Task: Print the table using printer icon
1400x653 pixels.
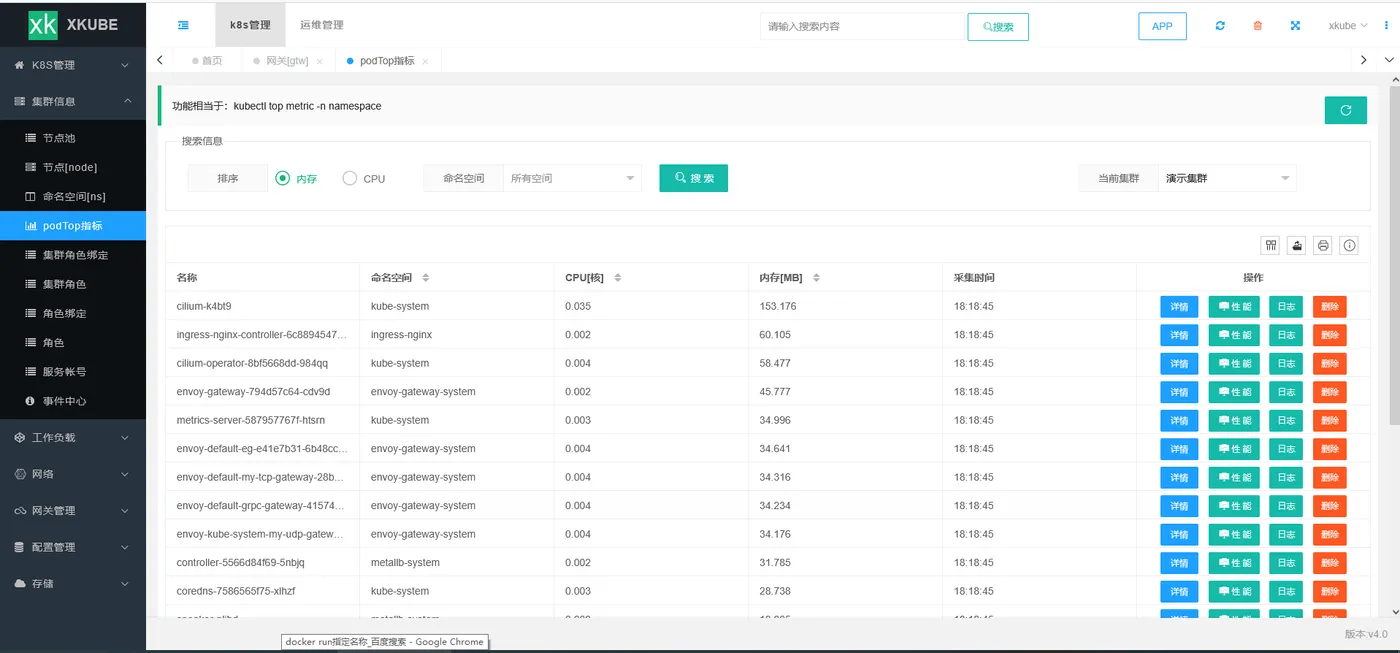Action: 1323,245
